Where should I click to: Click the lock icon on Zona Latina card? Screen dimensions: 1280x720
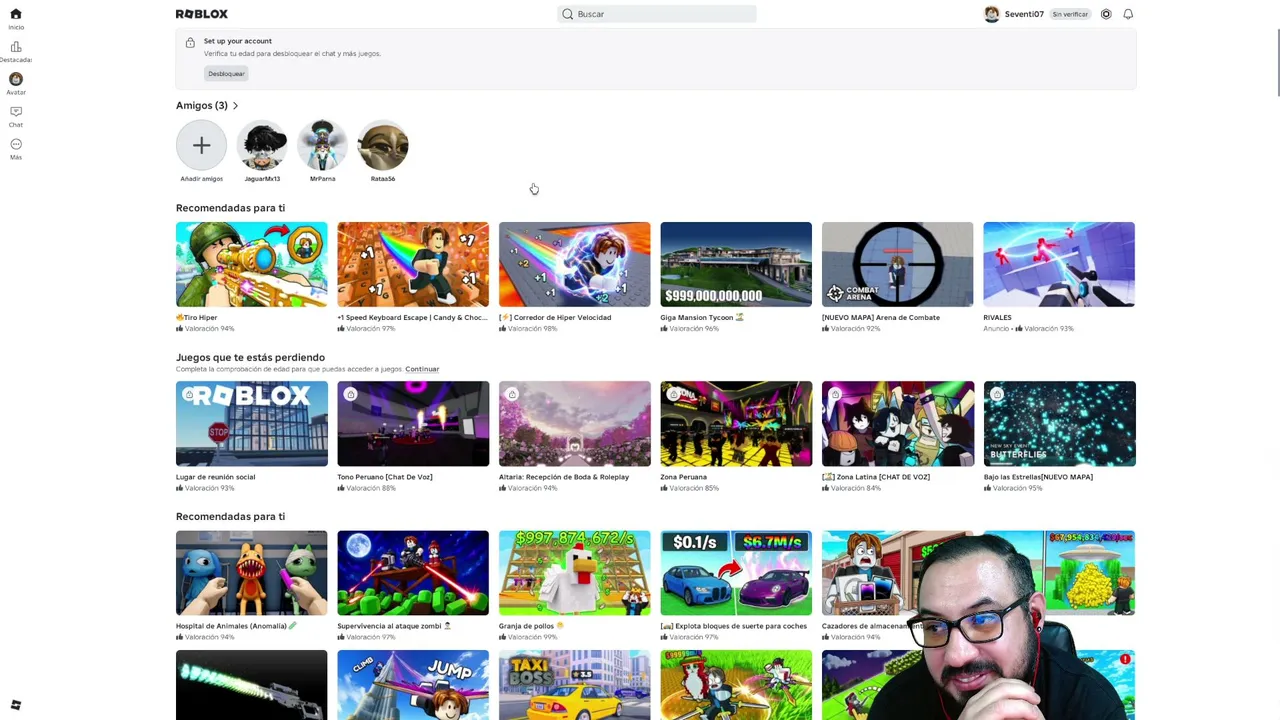[835, 394]
